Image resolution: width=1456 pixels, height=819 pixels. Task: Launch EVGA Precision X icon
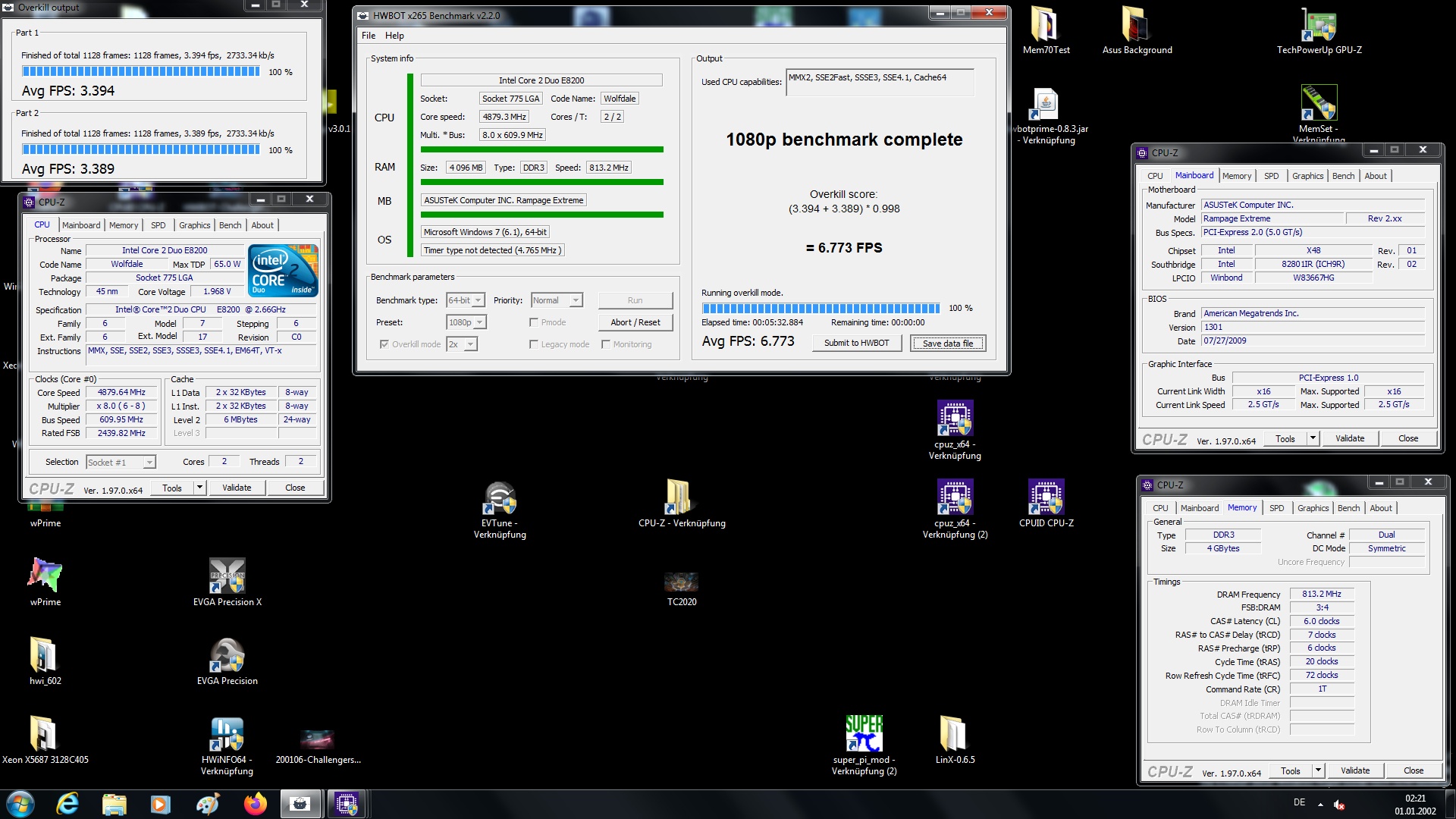227,576
